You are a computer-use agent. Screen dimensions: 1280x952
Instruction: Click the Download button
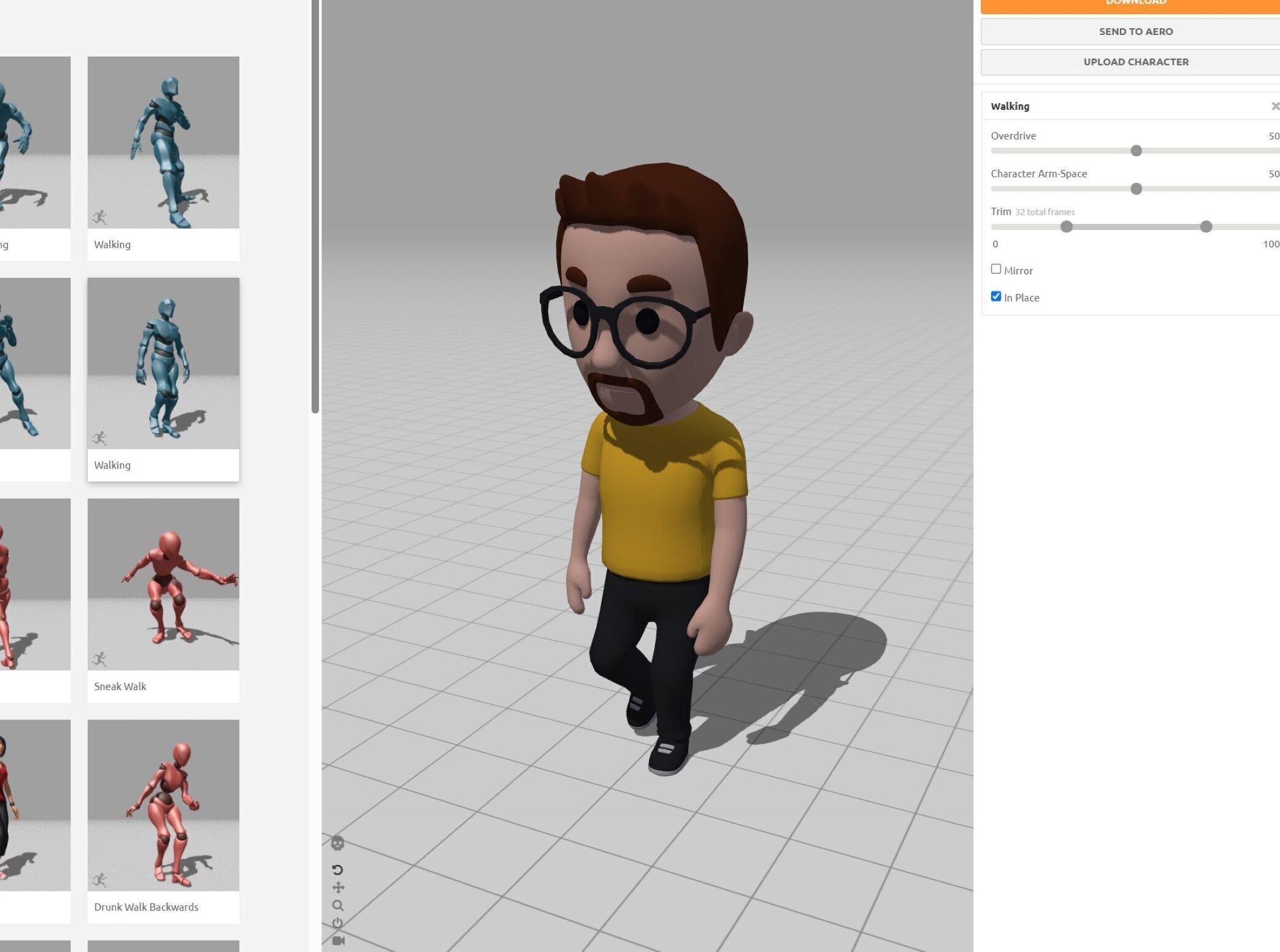(x=1130, y=6)
